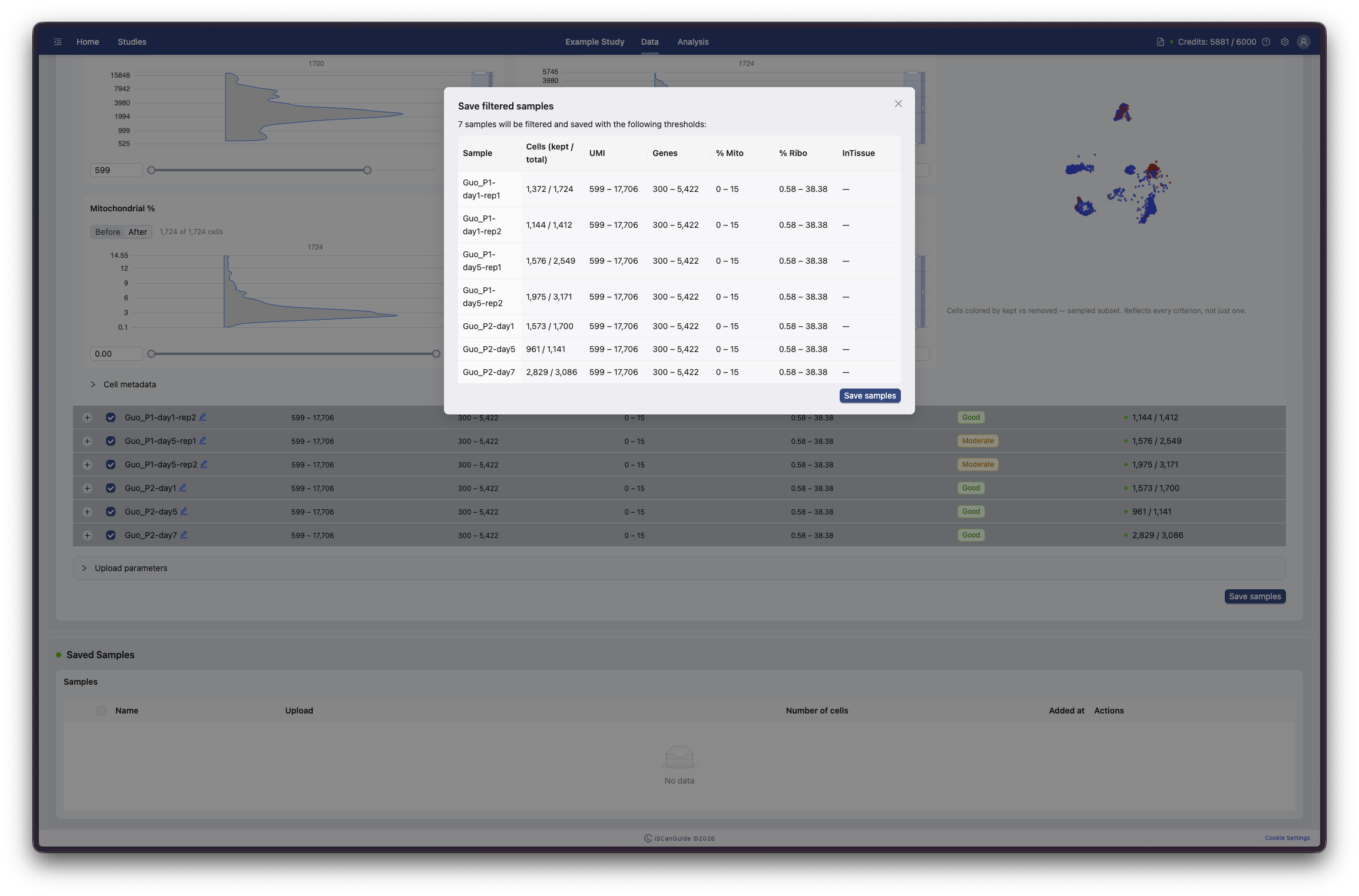Click right handle of Mitochondrial % slider
The width and height of the screenshot is (1359, 896).
coord(436,354)
